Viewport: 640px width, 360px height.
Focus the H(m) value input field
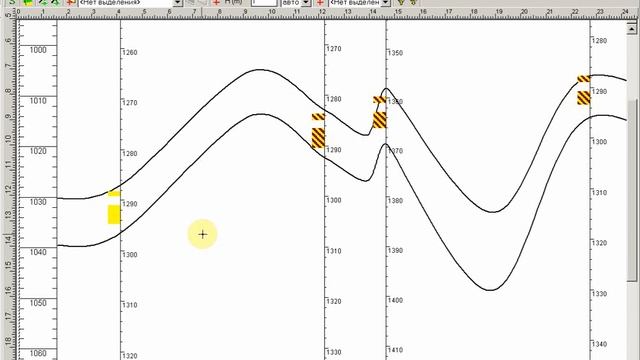click(263, 2)
